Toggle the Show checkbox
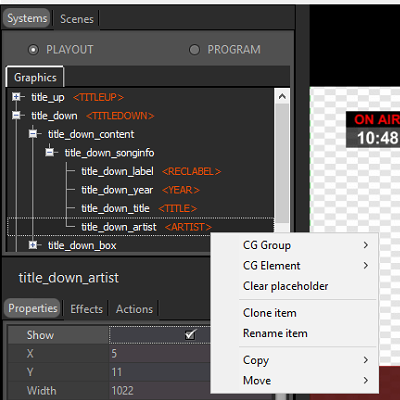The height and width of the screenshot is (400, 400). coord(190,334)
